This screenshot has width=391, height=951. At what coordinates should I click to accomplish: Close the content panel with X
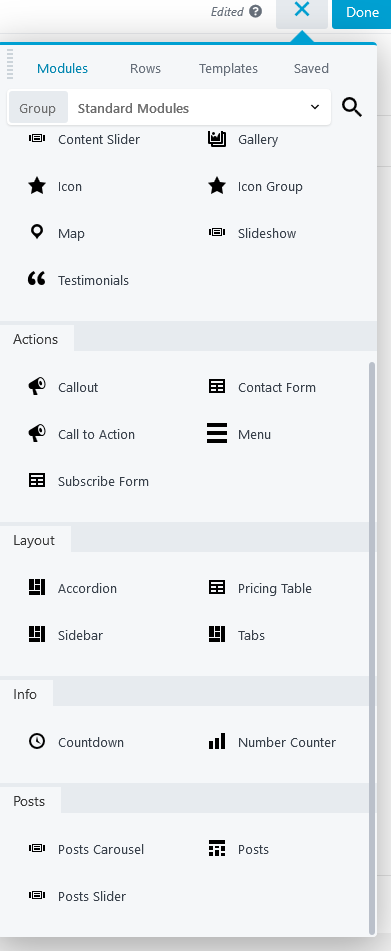302,12
